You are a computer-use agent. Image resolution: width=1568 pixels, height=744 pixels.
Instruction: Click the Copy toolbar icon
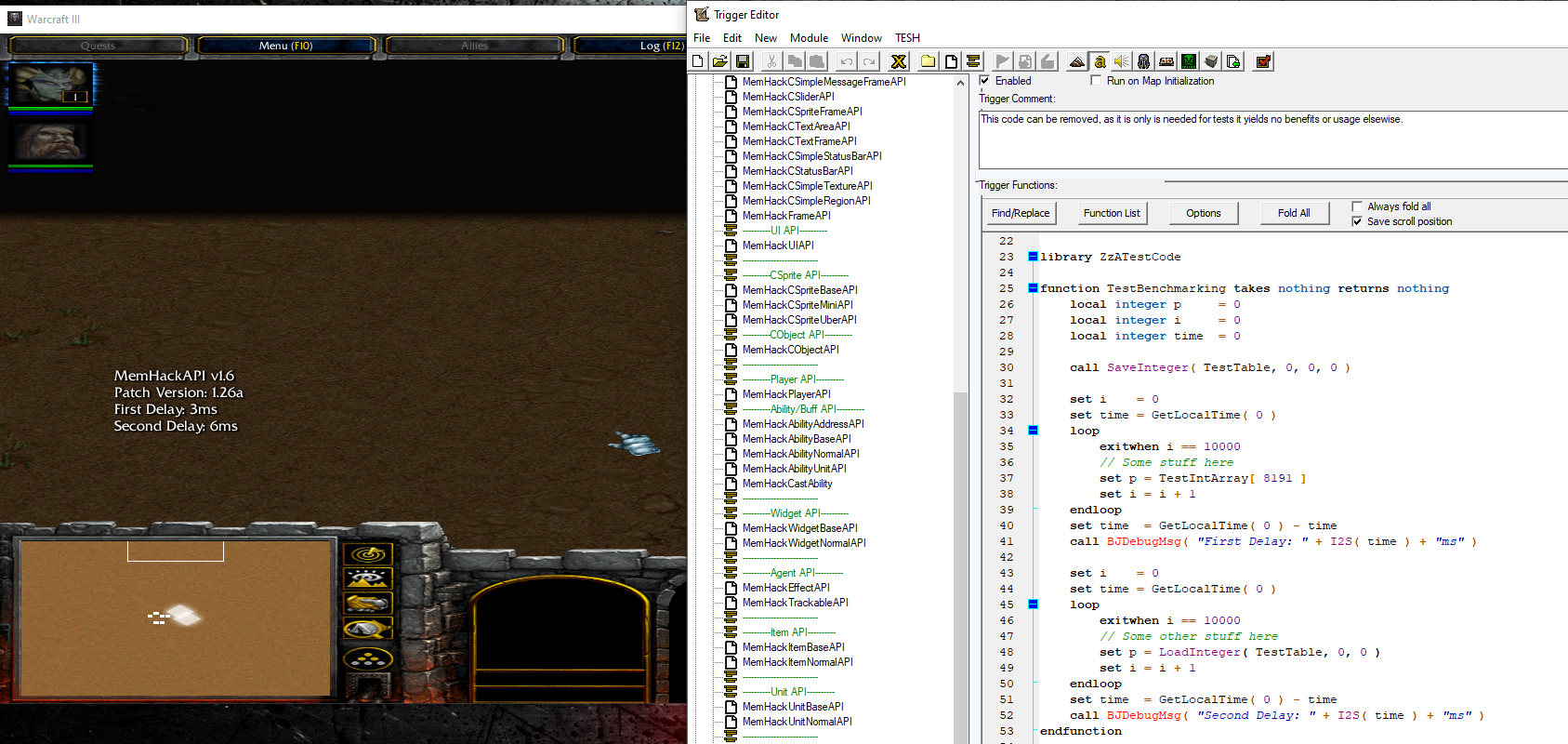pyautogui.click(x=795, y=61)
